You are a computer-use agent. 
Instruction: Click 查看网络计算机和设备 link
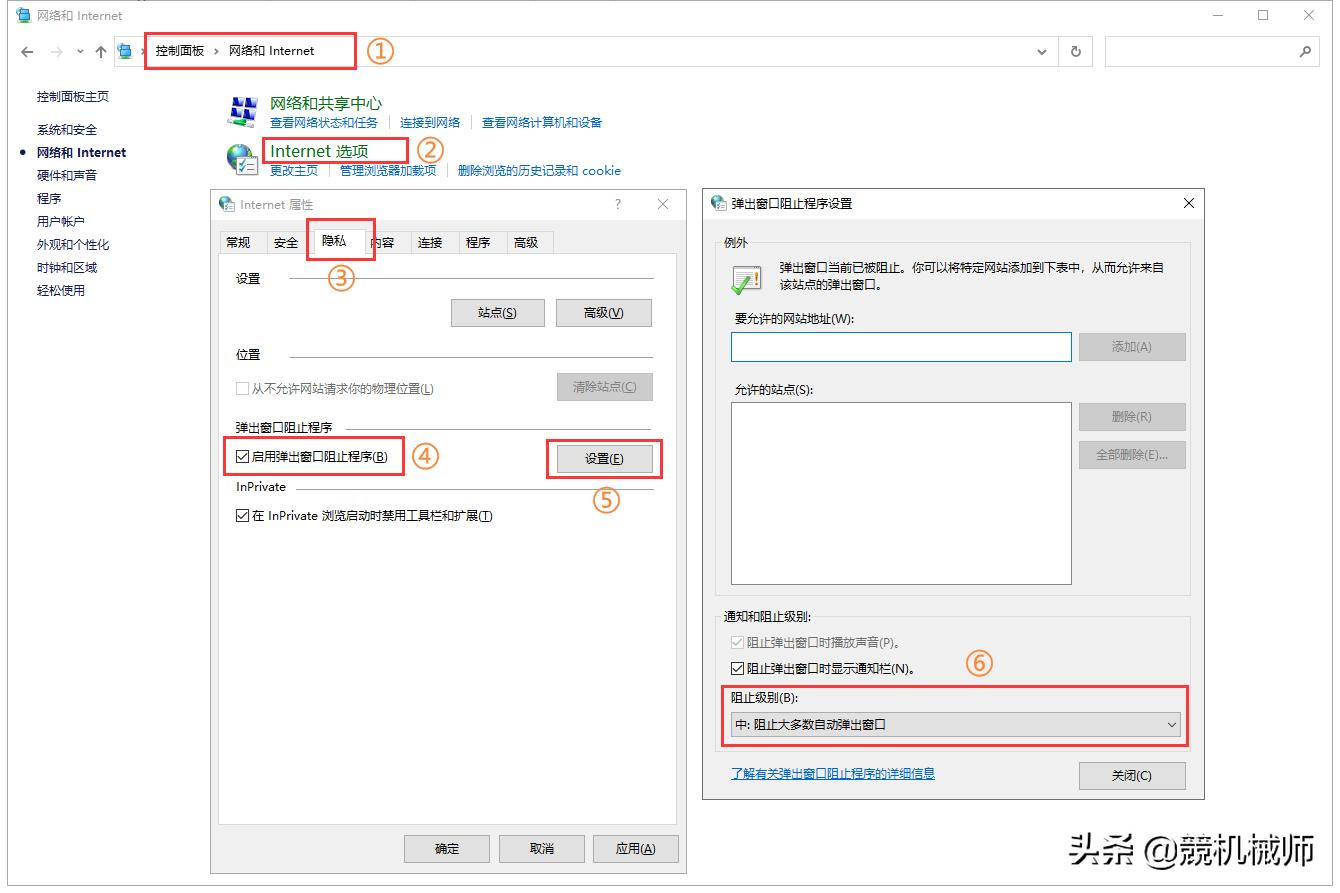[x=542, y=122]
